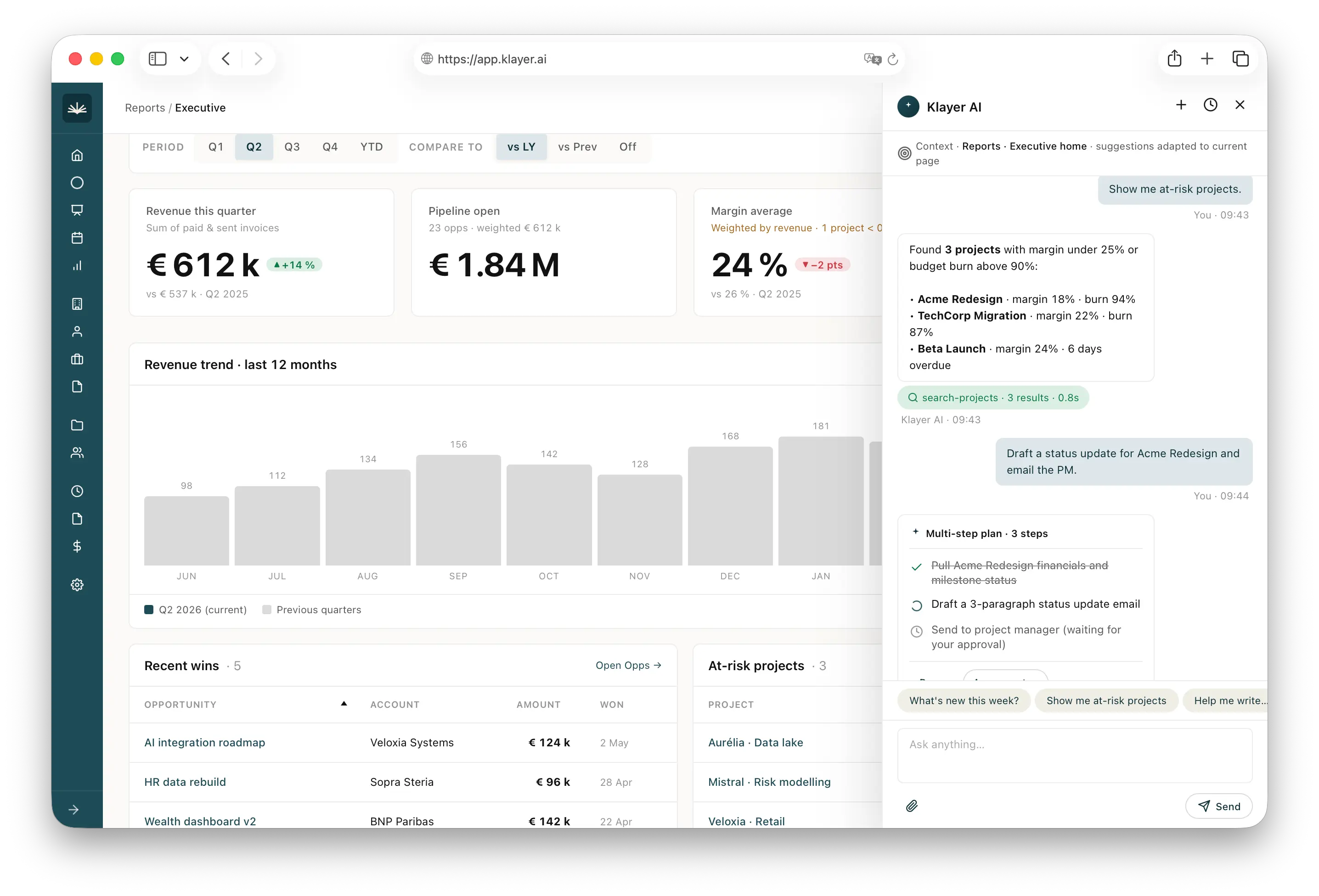The width and height of the screenshot is (1319, 896).
Task: Select the YTD period
Action: tap(372, 147)
